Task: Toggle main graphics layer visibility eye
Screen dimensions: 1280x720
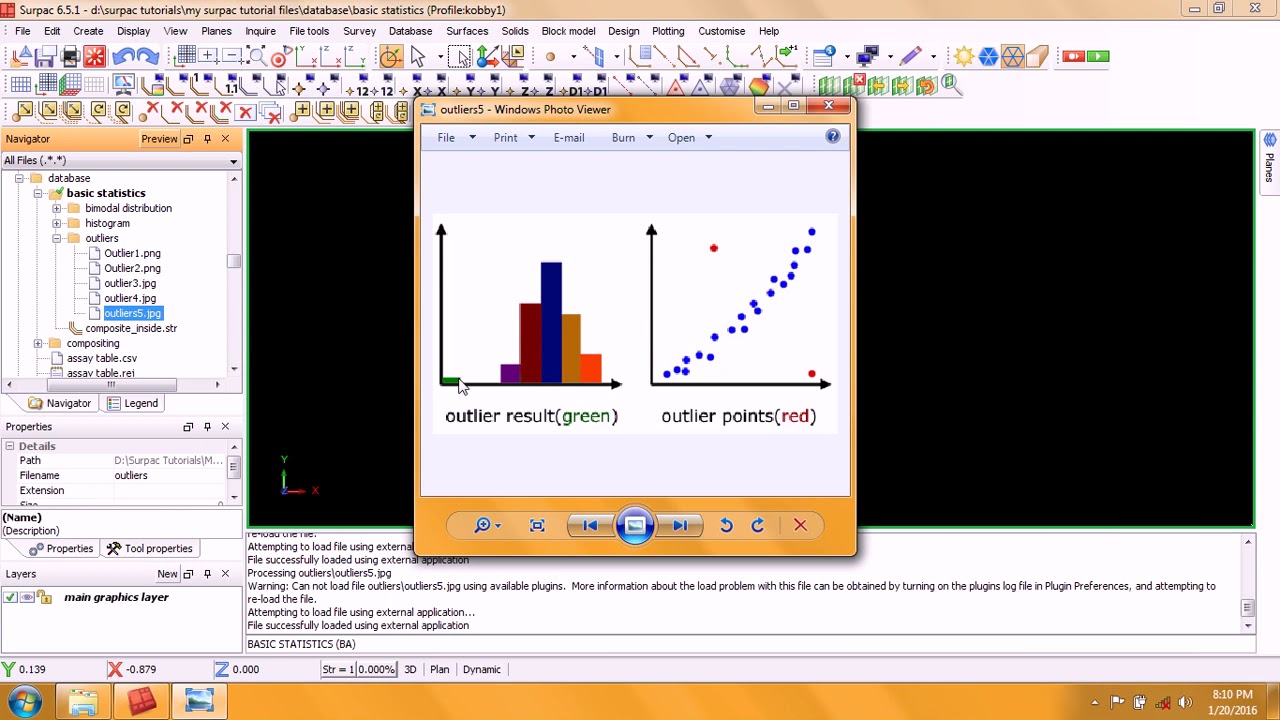Action: [x=27, y=597]
